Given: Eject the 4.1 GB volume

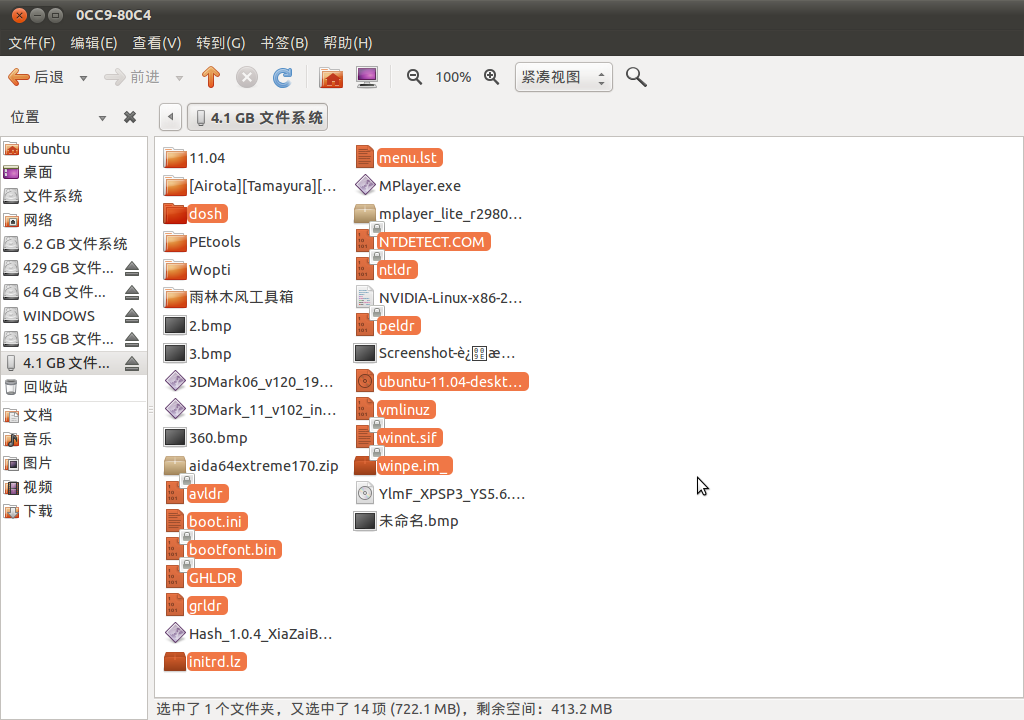Looking at the screenshot, I should 132,363.
